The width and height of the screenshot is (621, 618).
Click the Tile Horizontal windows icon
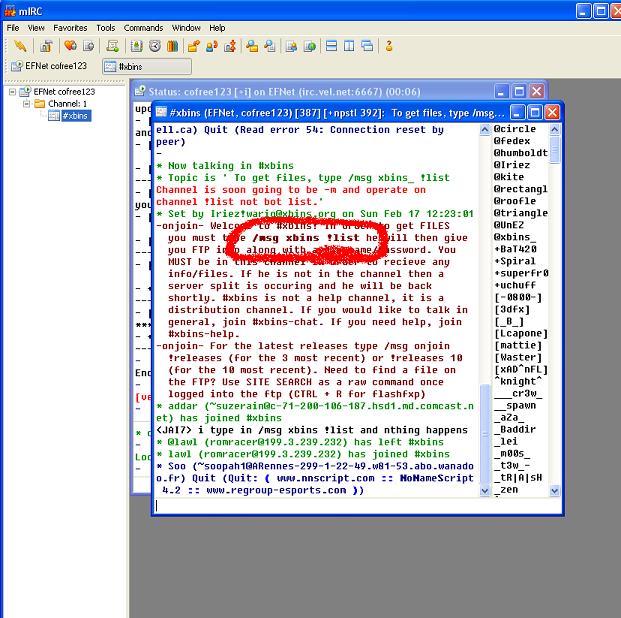(331, 46)
